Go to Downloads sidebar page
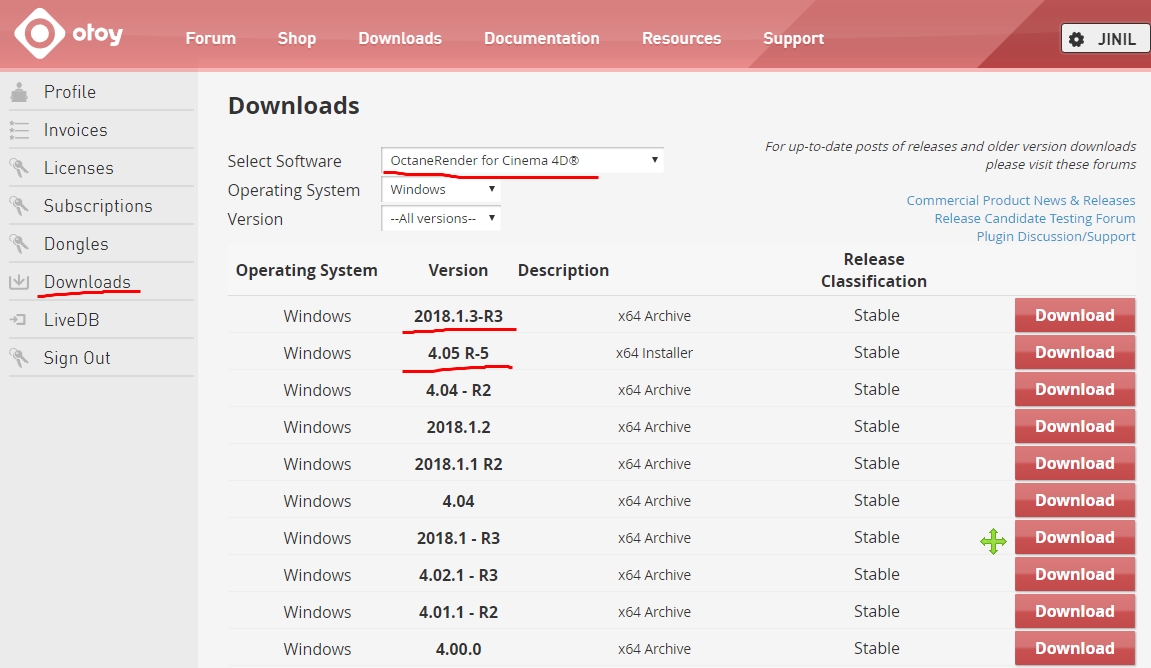 [87, 282]
